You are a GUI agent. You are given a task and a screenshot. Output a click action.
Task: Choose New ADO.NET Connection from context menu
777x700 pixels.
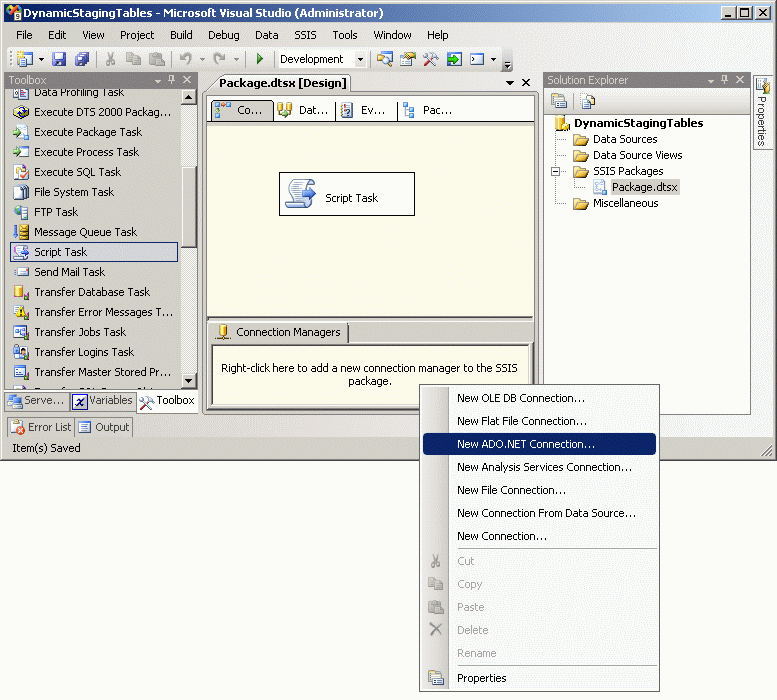(539, 444)
